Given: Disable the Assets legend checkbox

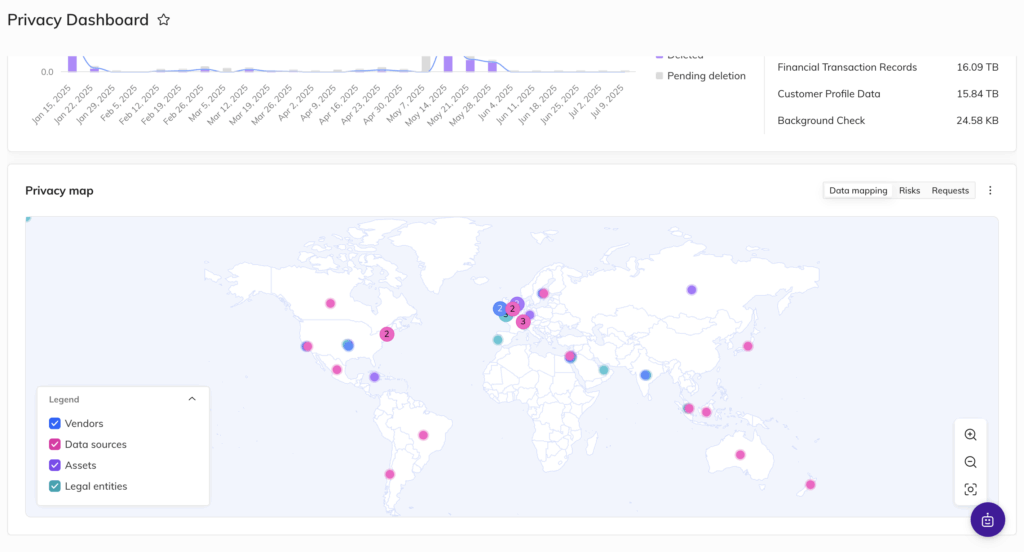Looking at the screenshot, I should 55,466.
